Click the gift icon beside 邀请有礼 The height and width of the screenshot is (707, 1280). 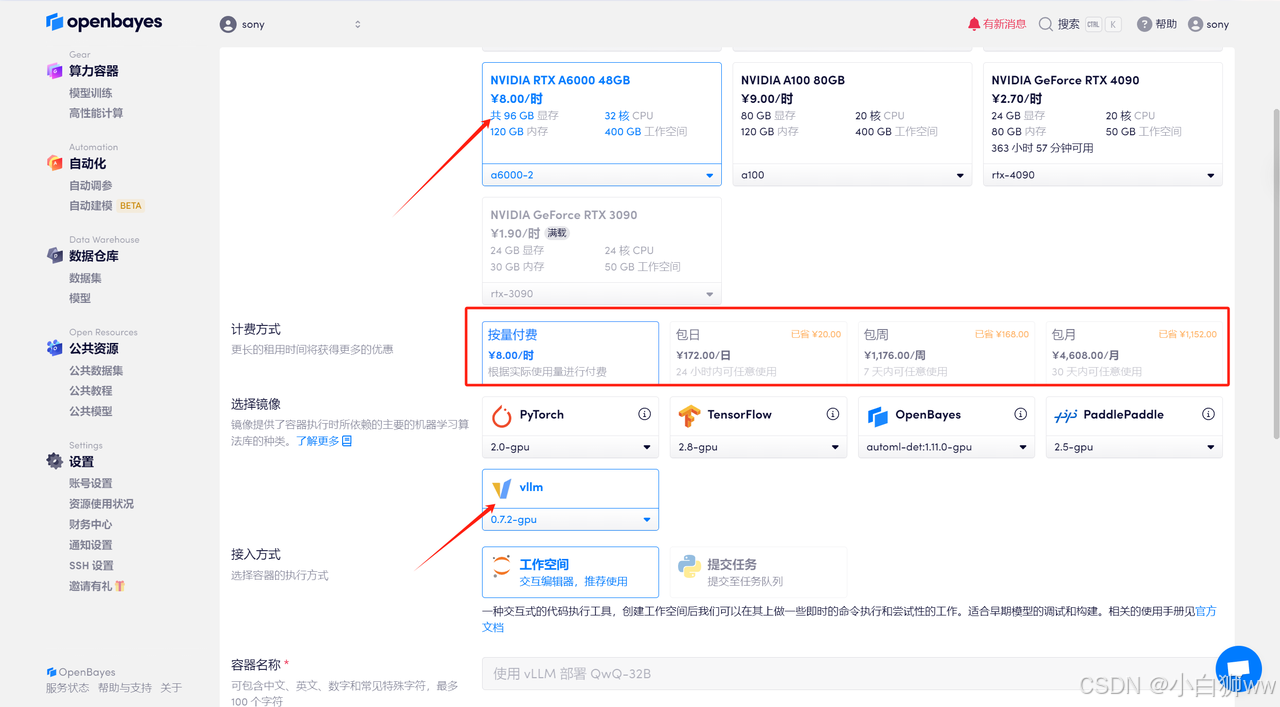[x=120, y=586]
